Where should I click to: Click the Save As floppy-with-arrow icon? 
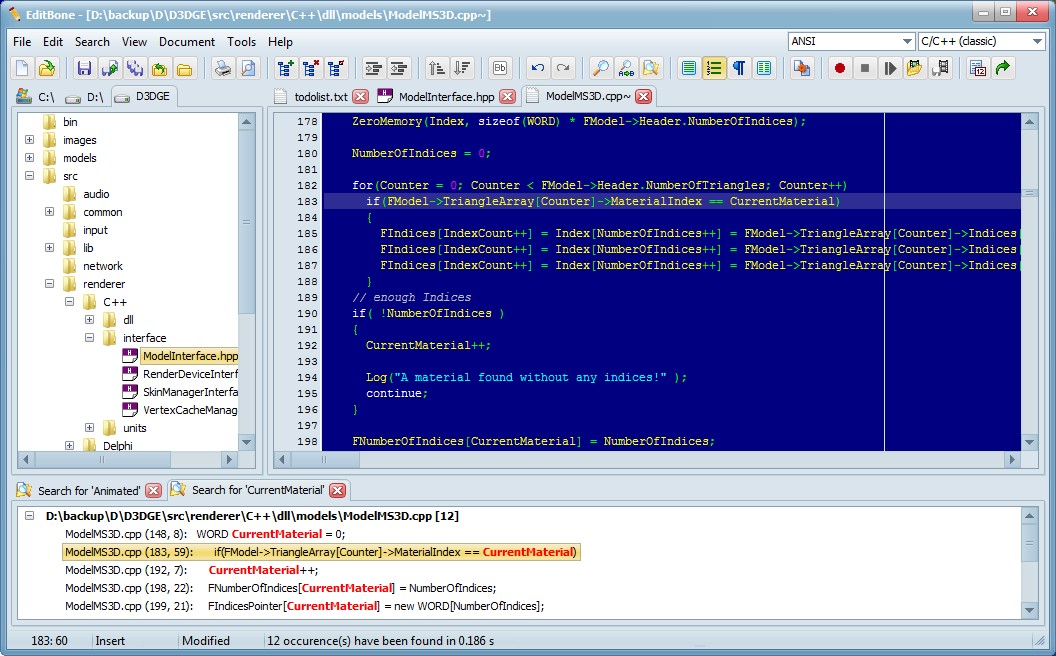pos(109,68)
